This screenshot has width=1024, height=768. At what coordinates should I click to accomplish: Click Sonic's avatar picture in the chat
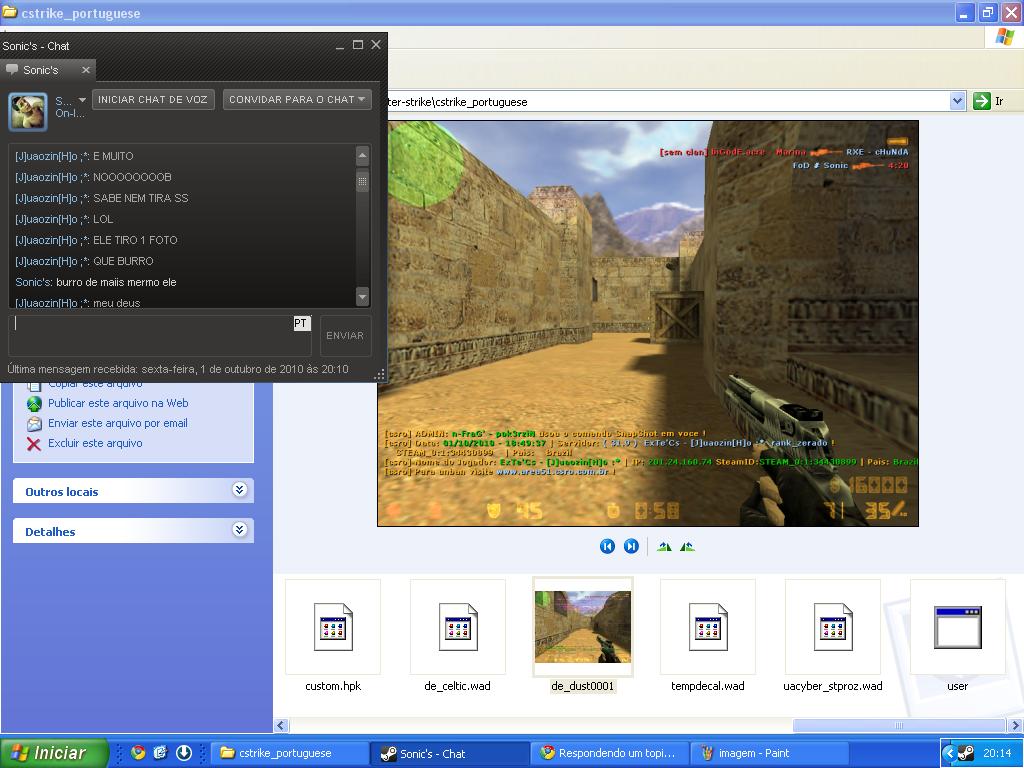tap(27, 111)
